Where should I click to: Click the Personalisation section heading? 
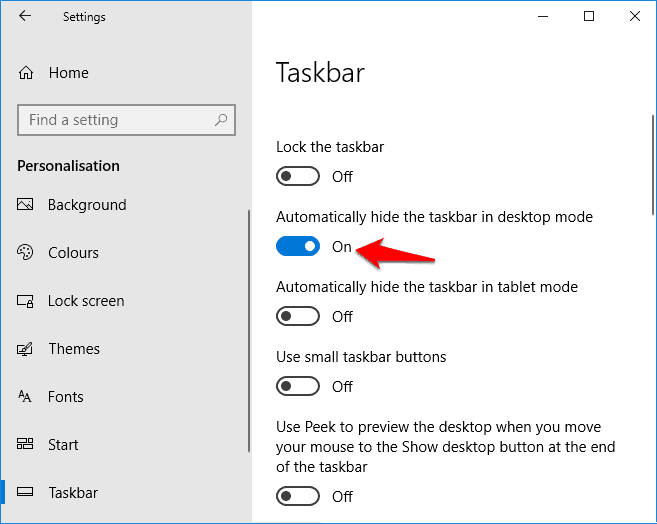tap(68, 166)
